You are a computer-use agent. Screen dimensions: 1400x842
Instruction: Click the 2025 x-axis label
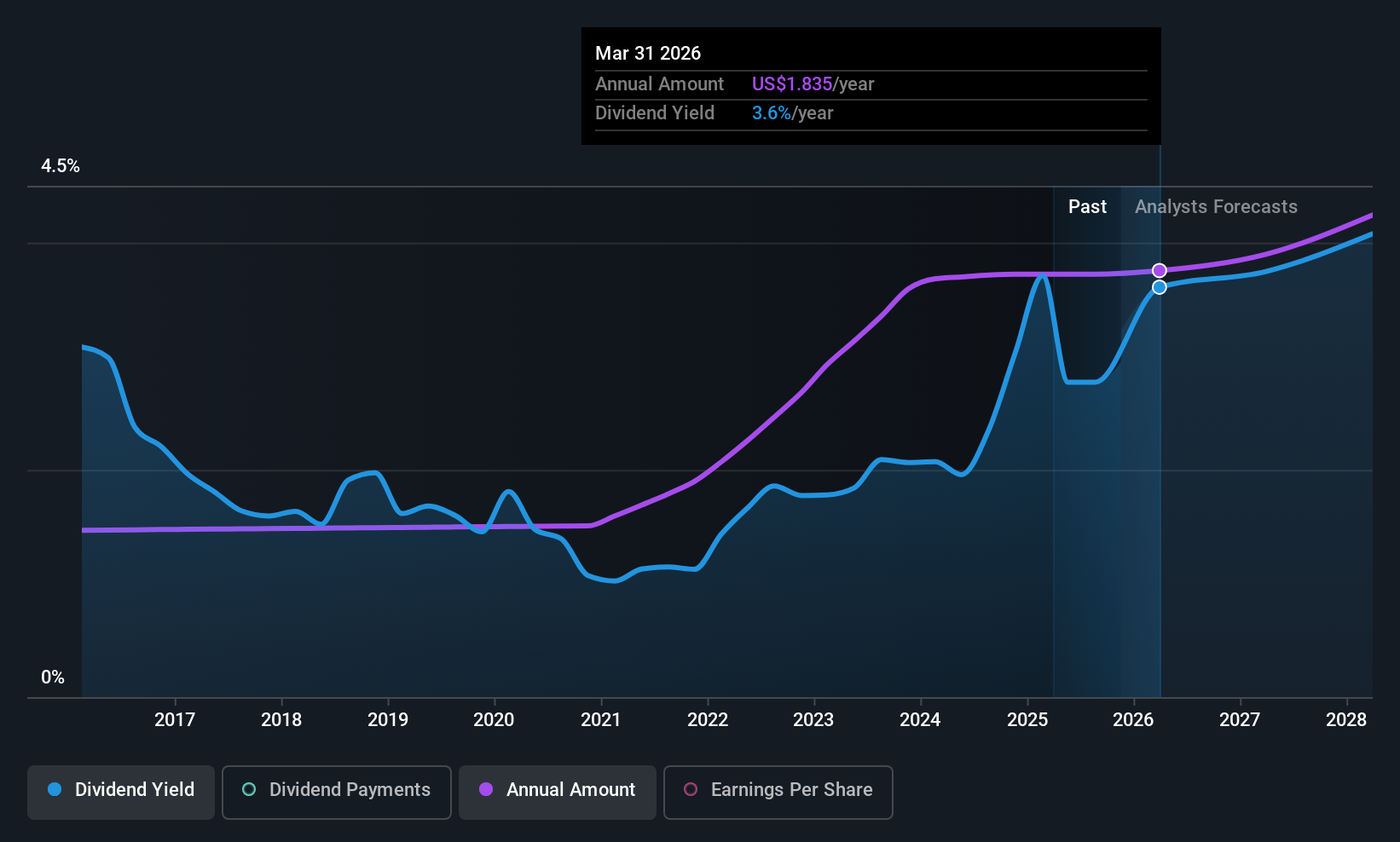coord(1027,720)
